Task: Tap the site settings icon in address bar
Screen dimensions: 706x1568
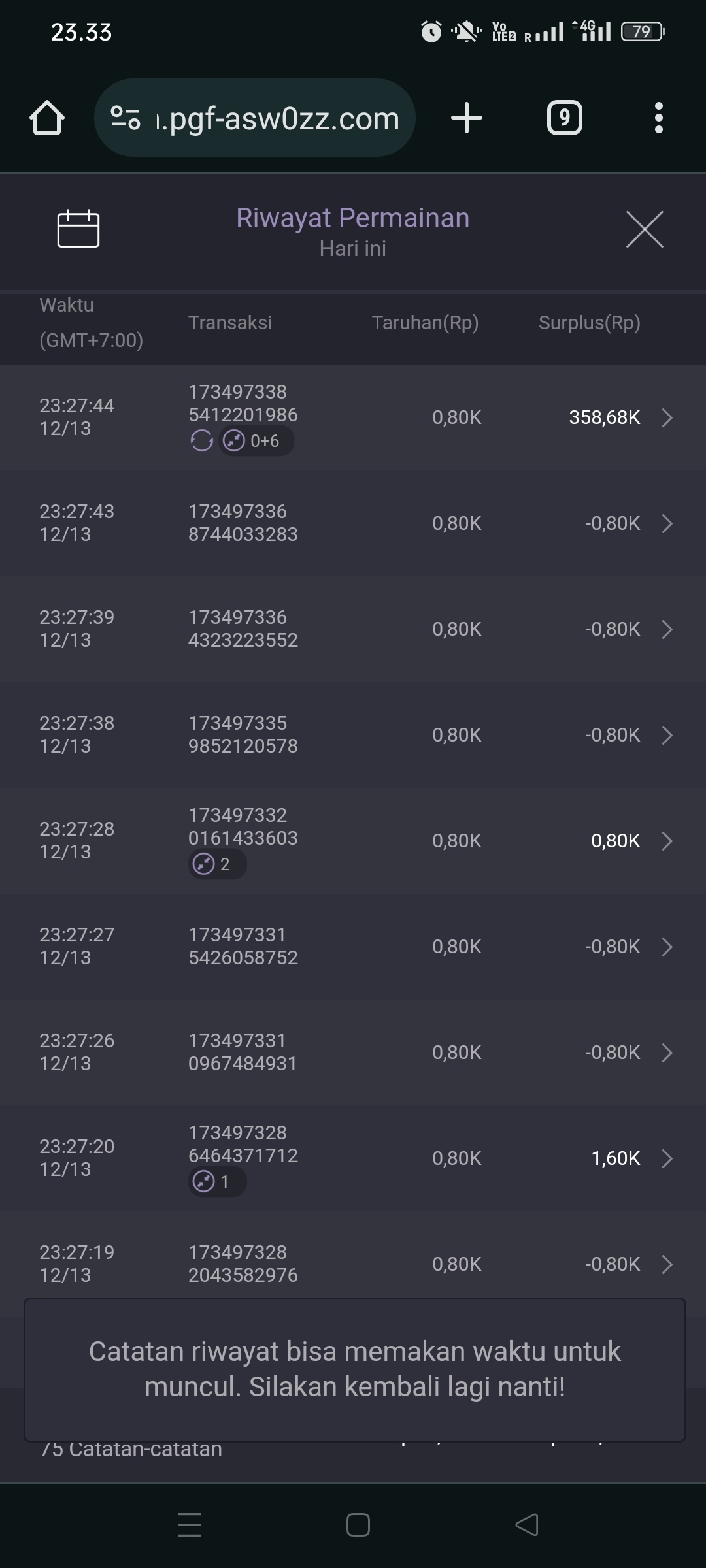Action: (126, 118)
